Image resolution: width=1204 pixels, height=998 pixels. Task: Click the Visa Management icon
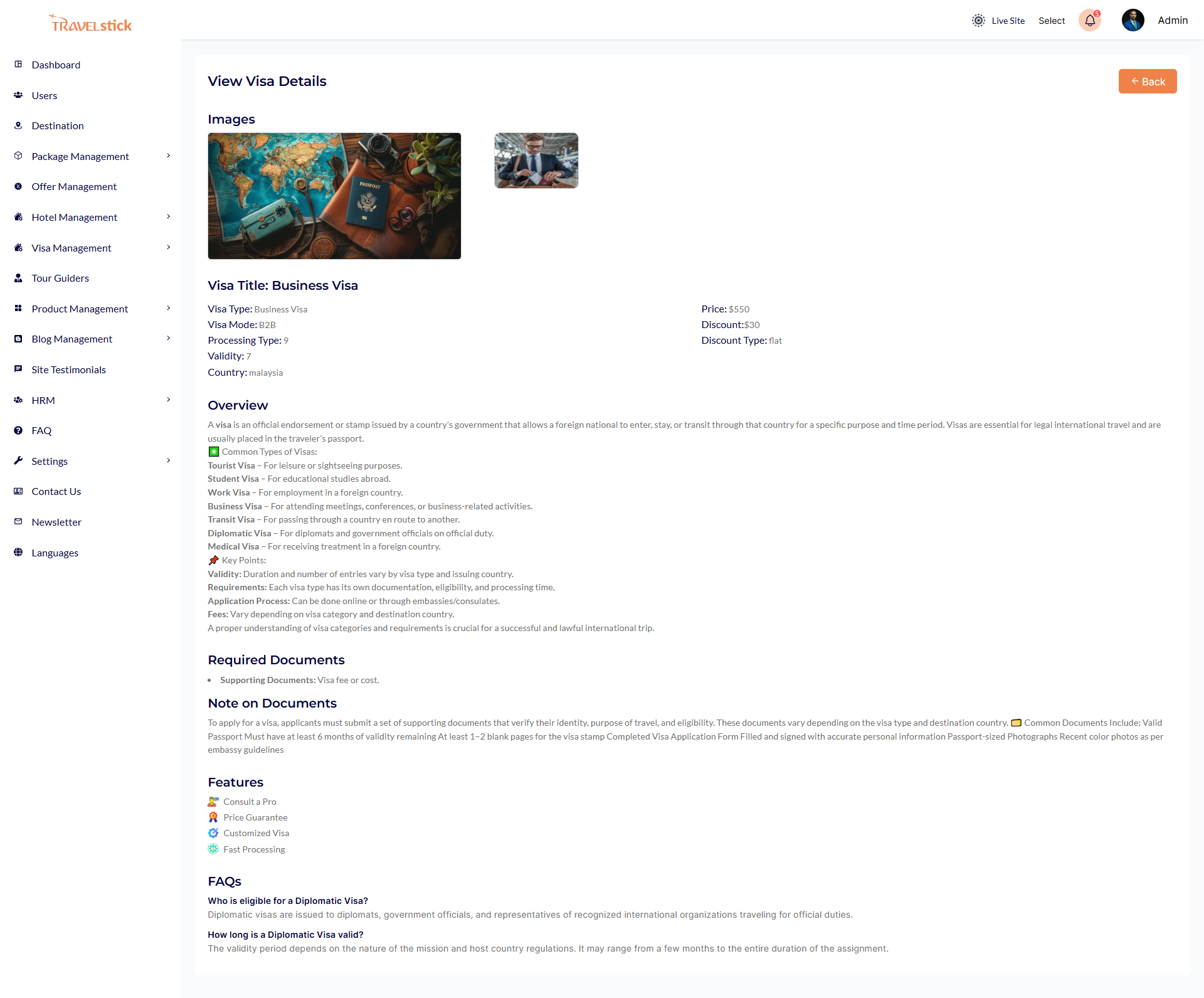[x=18, y=247]
